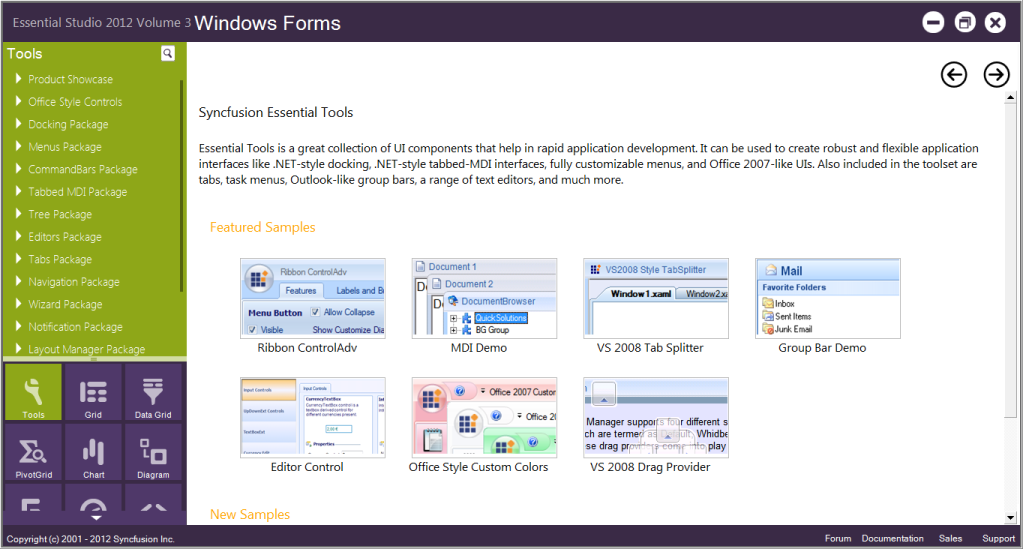Open the Data Grid category tile
This screenshot has width=1023, height=549.
click(x=153, y=392)
